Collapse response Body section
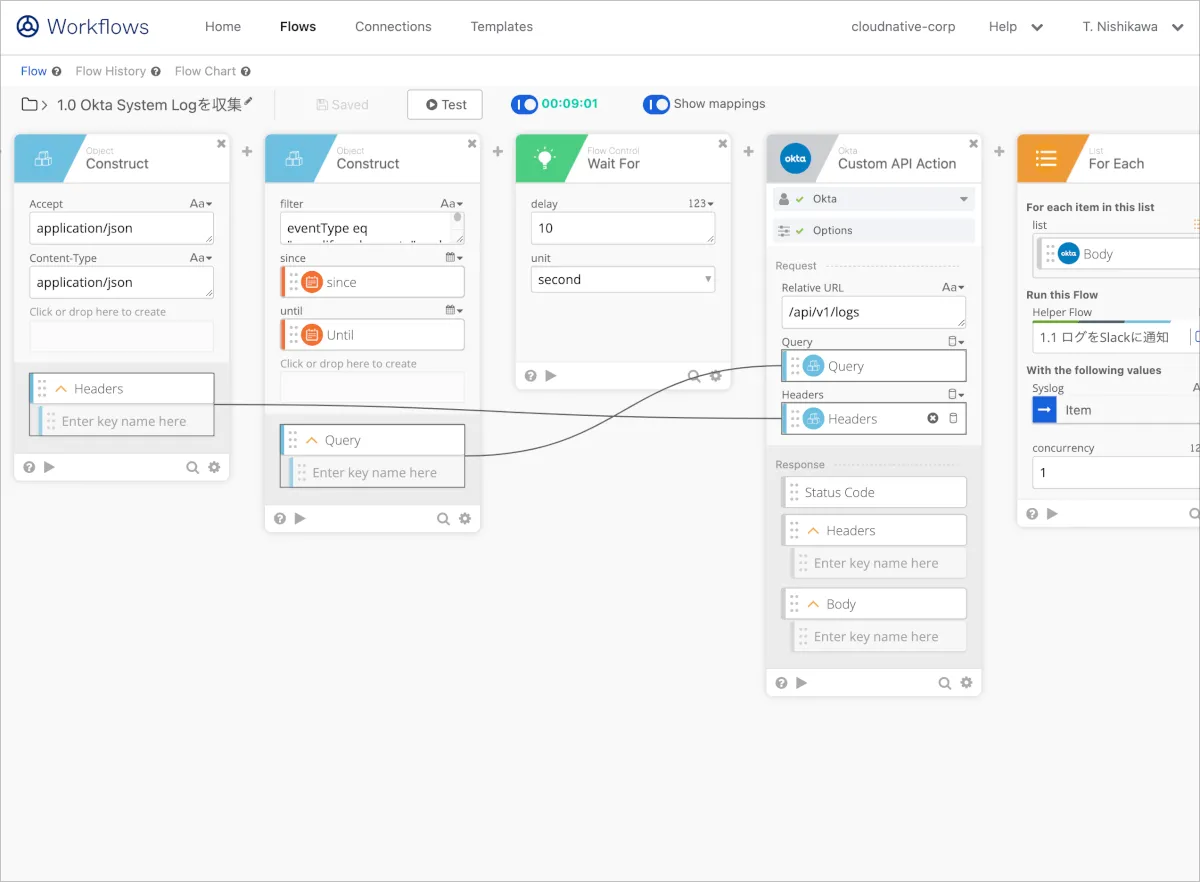The height and width of the screenshot is (882, 1200). tap(814, 604)
